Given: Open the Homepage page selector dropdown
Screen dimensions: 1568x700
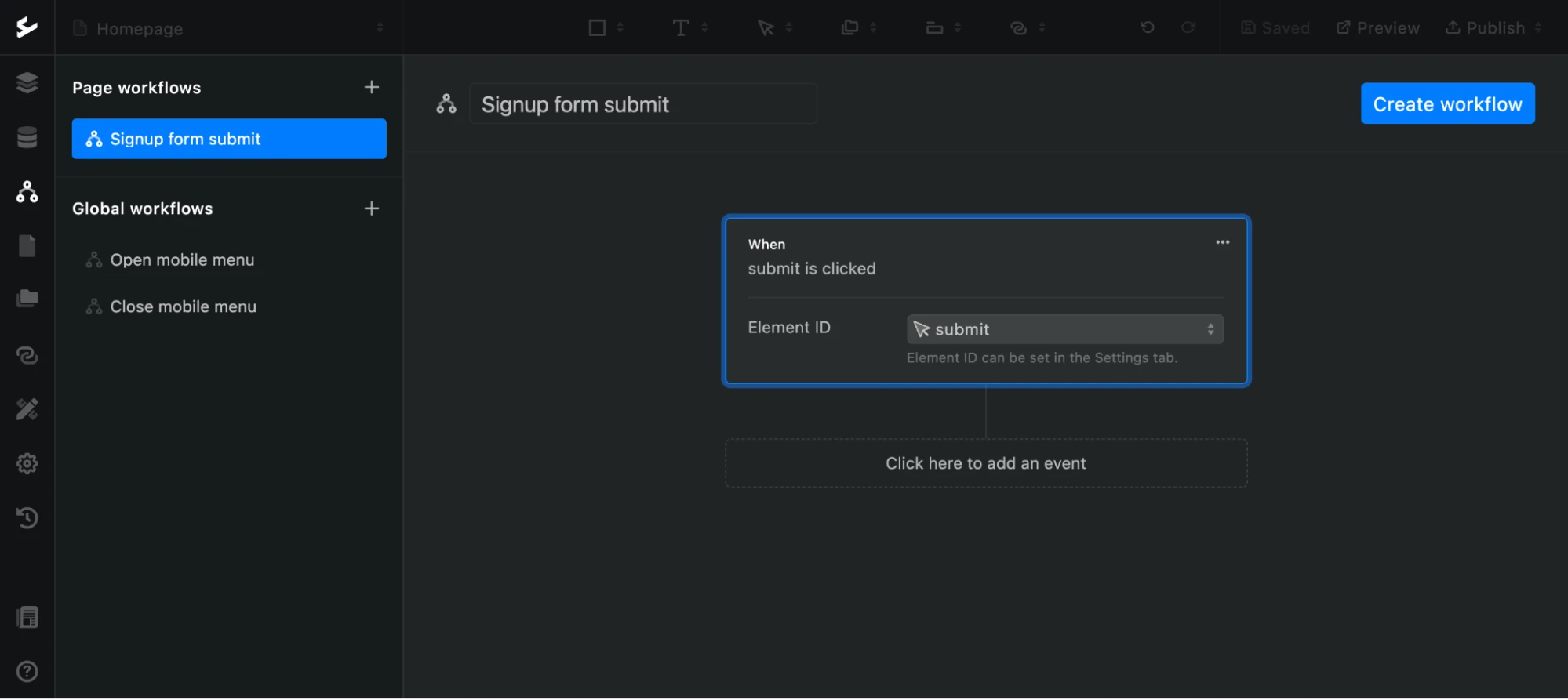Looking at the screenshot, I should click(229, 28).
